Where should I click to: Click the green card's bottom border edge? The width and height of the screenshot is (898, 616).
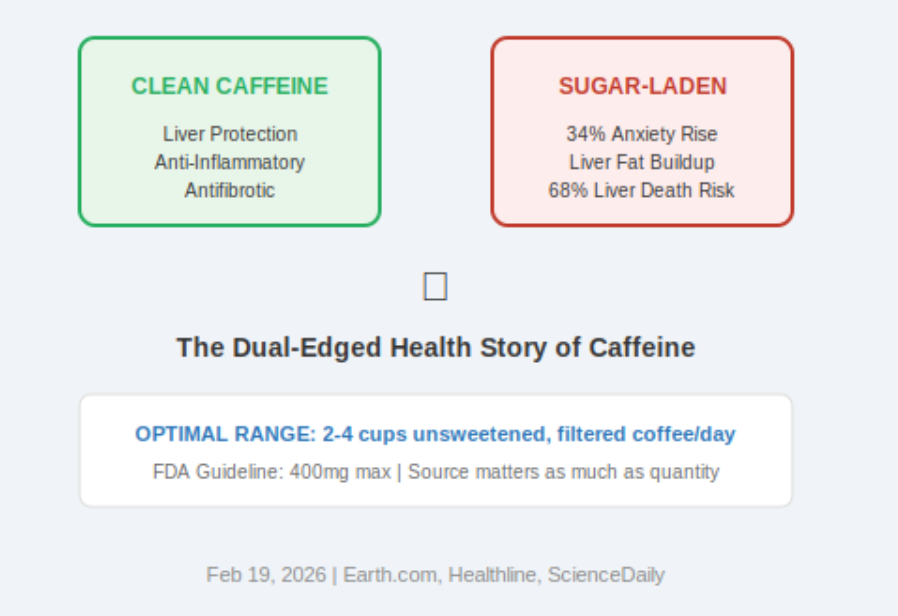click(x=229, y=225)
